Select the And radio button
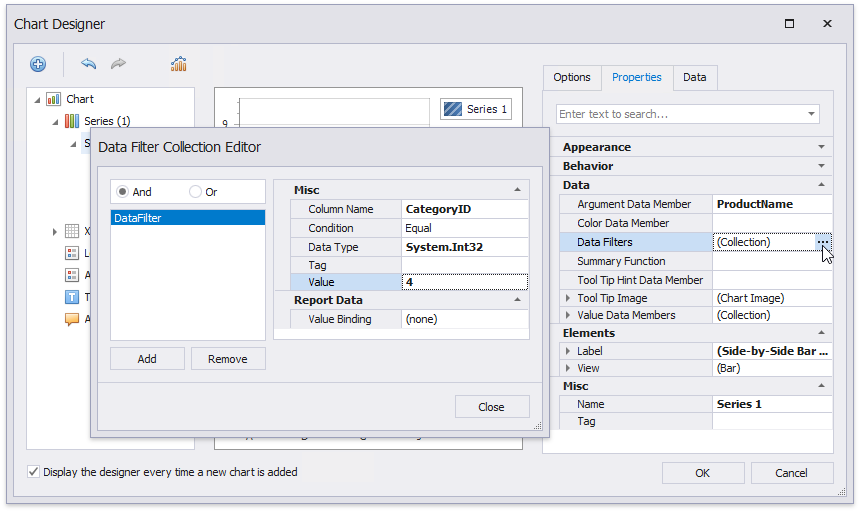The height and width of the screenshot is (512, 860). (123, 192)
